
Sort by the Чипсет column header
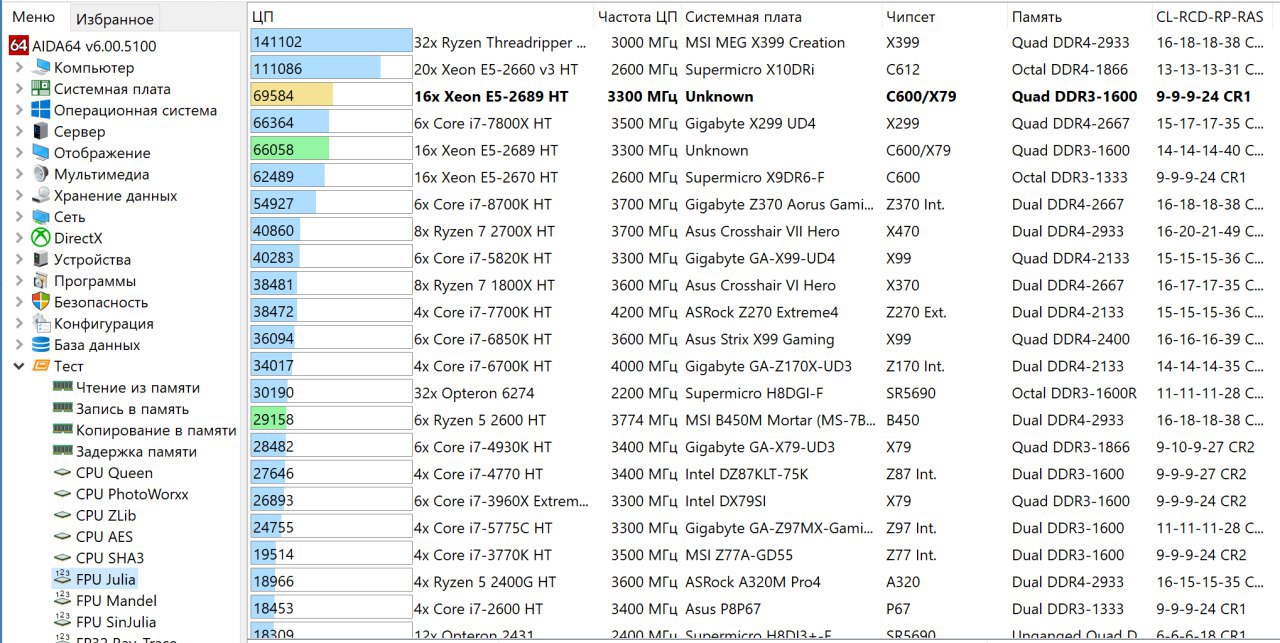click(944, 16)
